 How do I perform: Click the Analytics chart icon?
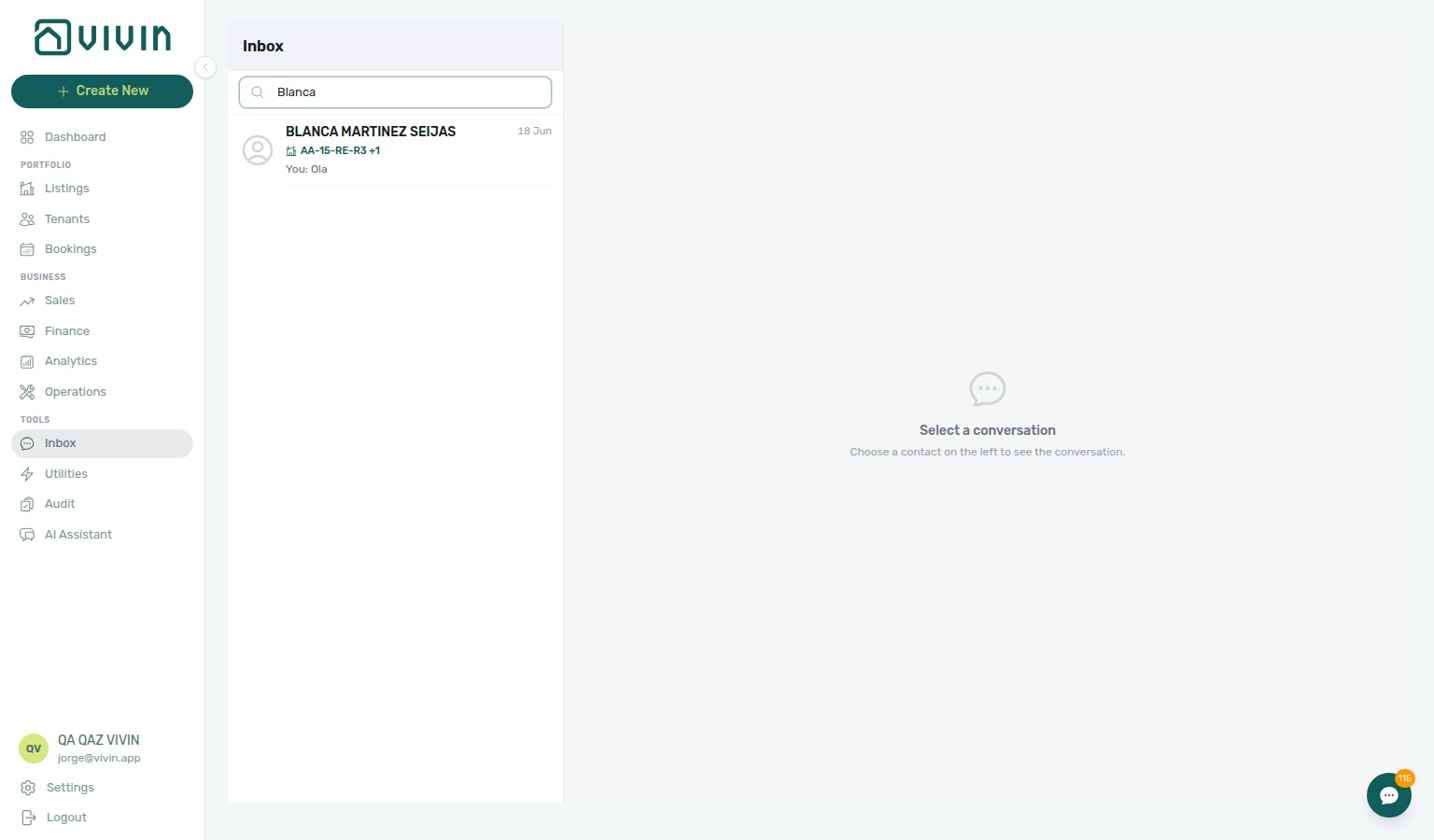click(x=27, y=361)
